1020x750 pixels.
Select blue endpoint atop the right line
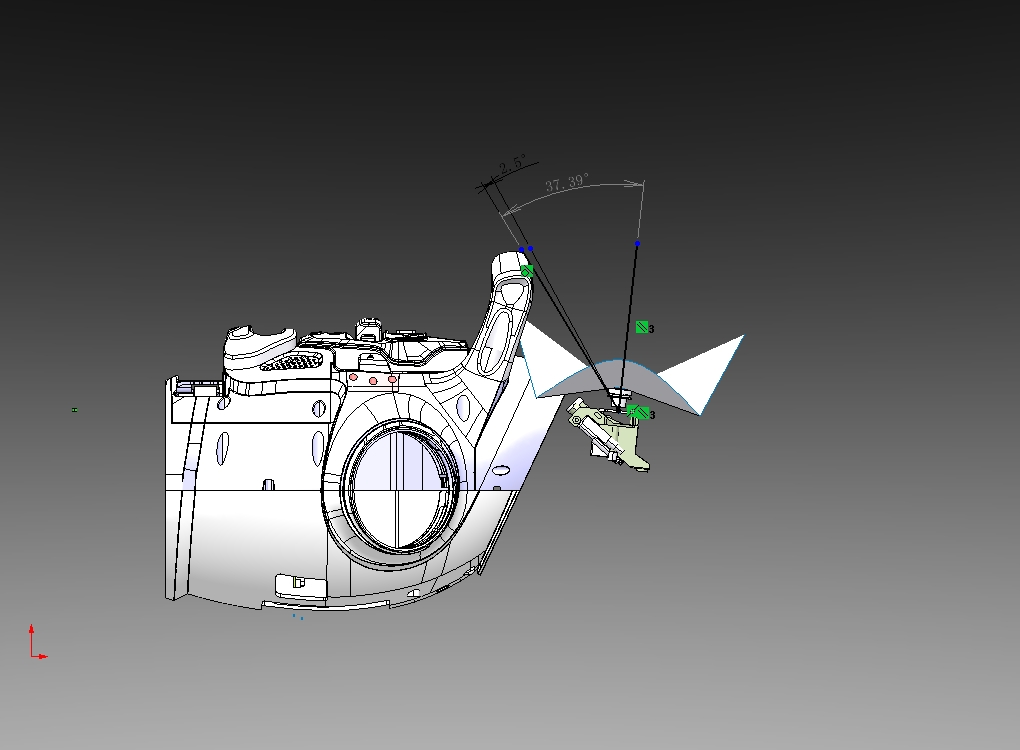[x=637, y=243]
